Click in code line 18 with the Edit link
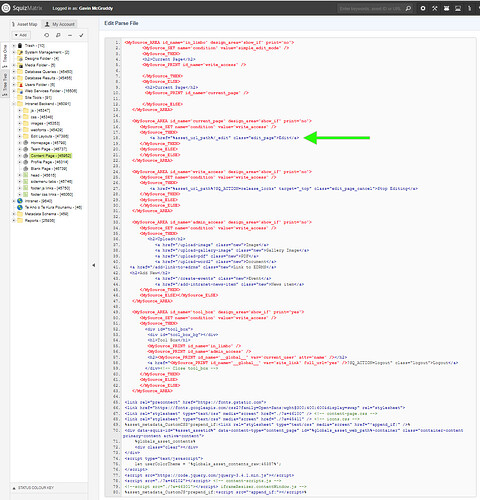This screenshot has width=480, height=500. tap(224, 138)
